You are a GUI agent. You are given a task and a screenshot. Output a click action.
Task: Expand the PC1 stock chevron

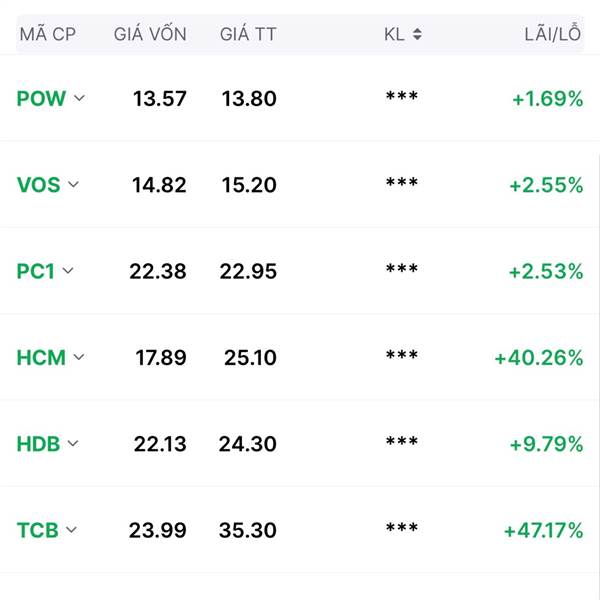68,271
